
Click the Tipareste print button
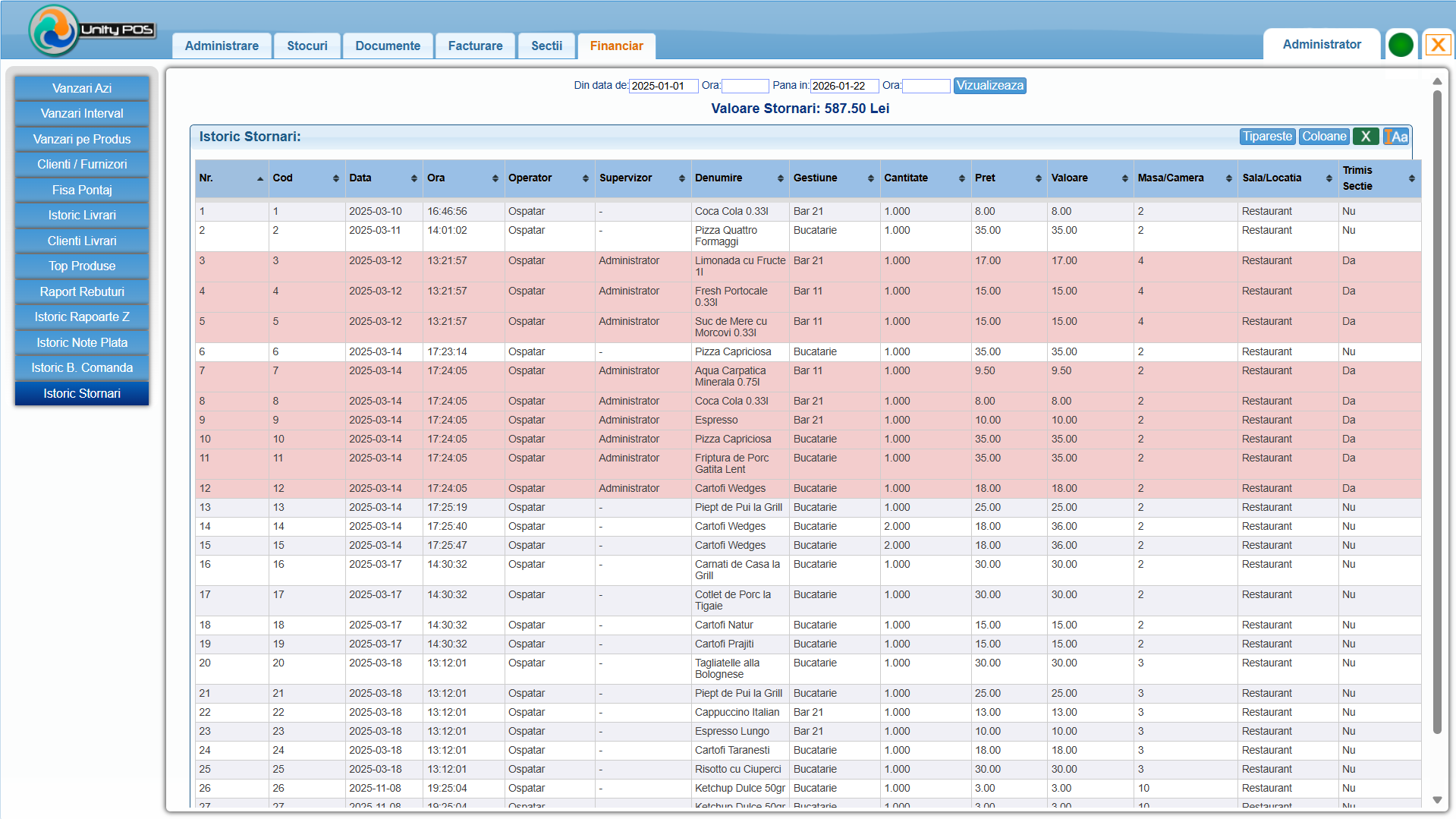click(1266, 137)
